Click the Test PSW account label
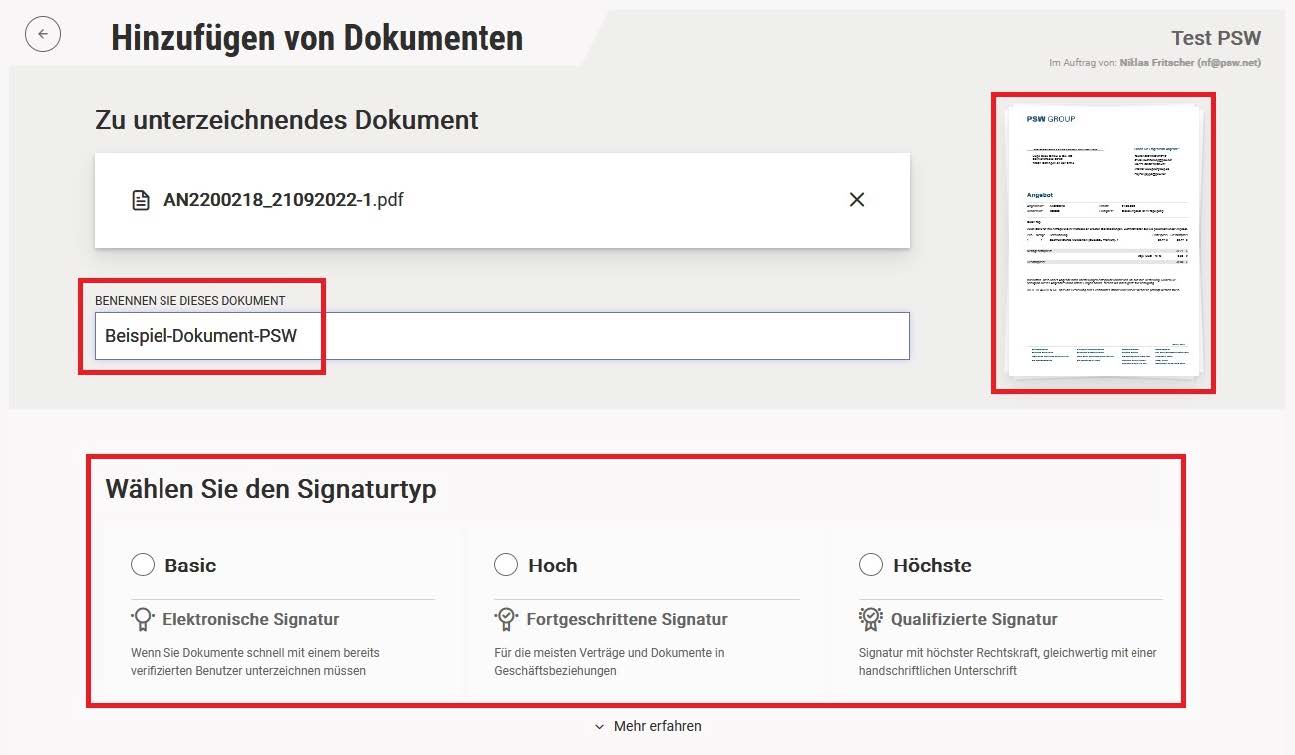The height and width of the screenshot is (755, 1295). click(1216, 37)
